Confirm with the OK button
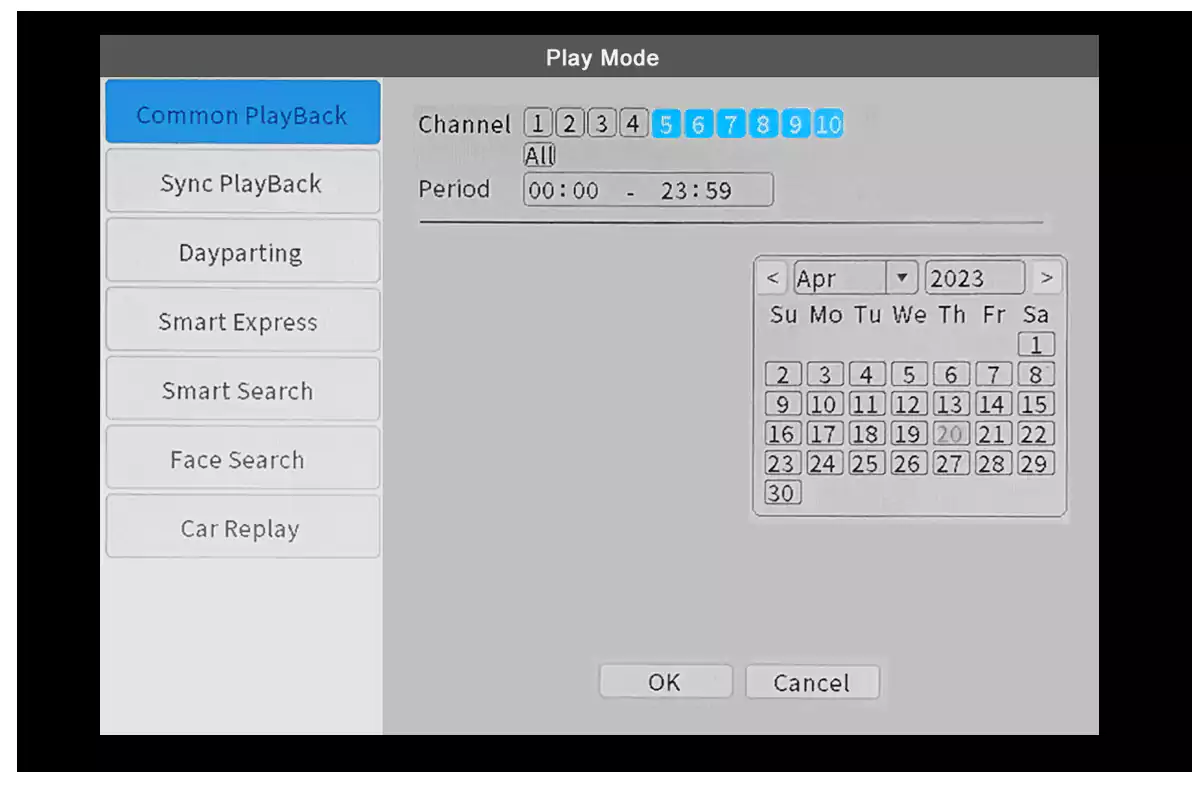Screen dimensions: 1200x787 [x=666, y=682]
